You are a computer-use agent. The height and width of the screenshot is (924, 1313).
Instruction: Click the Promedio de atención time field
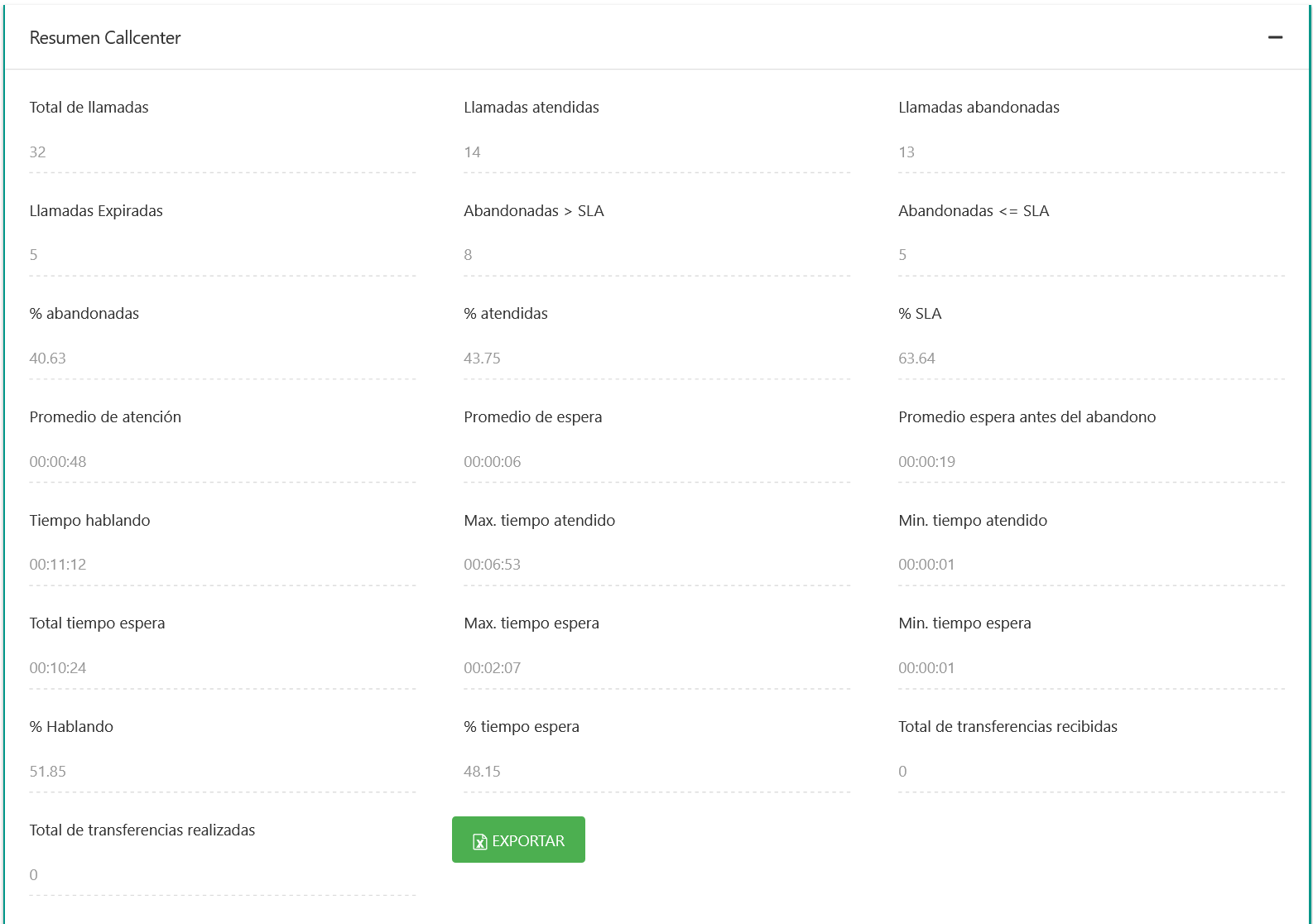[222, 462]
